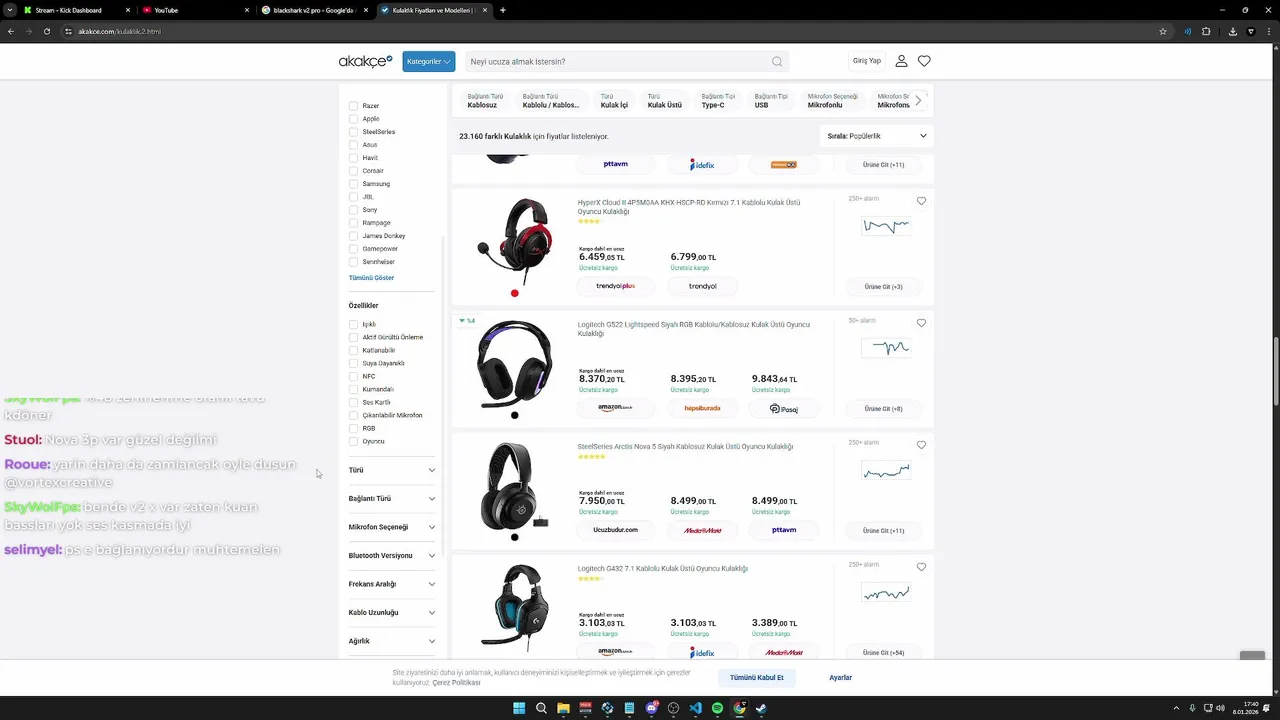Open Steam from the taskbar
The height and width of the screenshot is (720, 1280).
coord(761,708)
